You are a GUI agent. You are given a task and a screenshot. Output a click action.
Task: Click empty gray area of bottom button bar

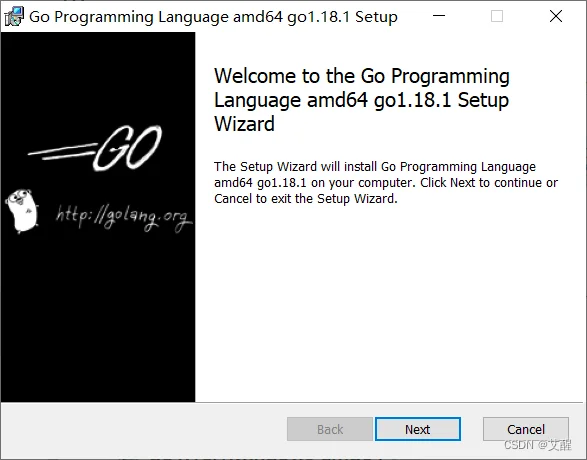pyautogui.click(x=142, y=429)
